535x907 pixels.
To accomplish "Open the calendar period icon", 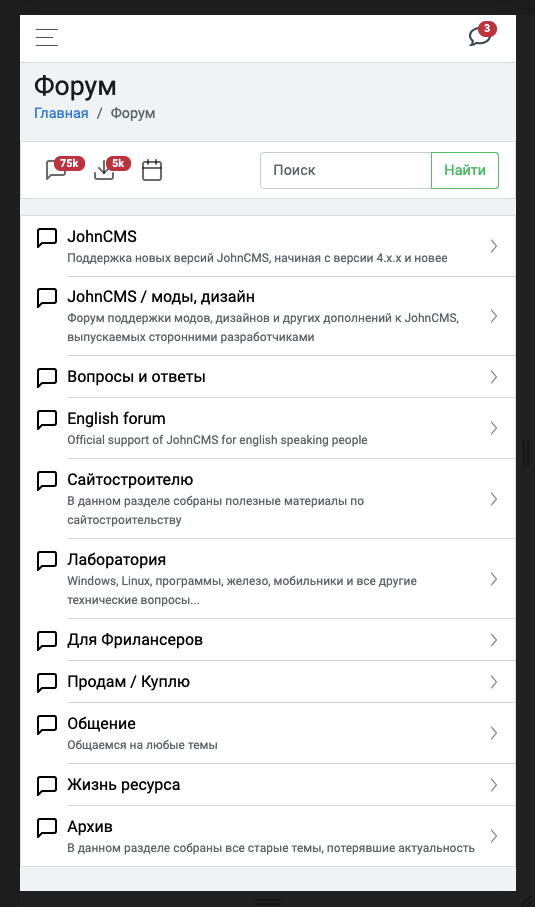I will 152,170.
